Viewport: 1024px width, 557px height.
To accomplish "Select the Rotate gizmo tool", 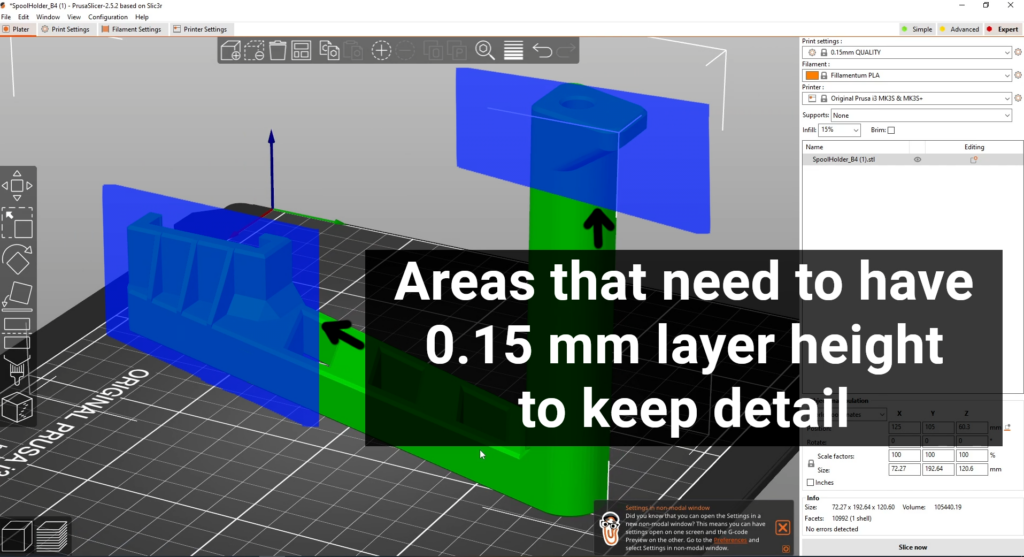I will (x=18, y=260).
